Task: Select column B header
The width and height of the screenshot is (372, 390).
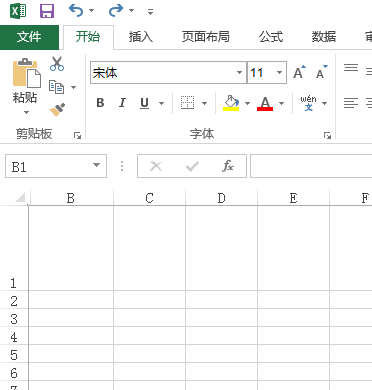Action: click(71, 198)
